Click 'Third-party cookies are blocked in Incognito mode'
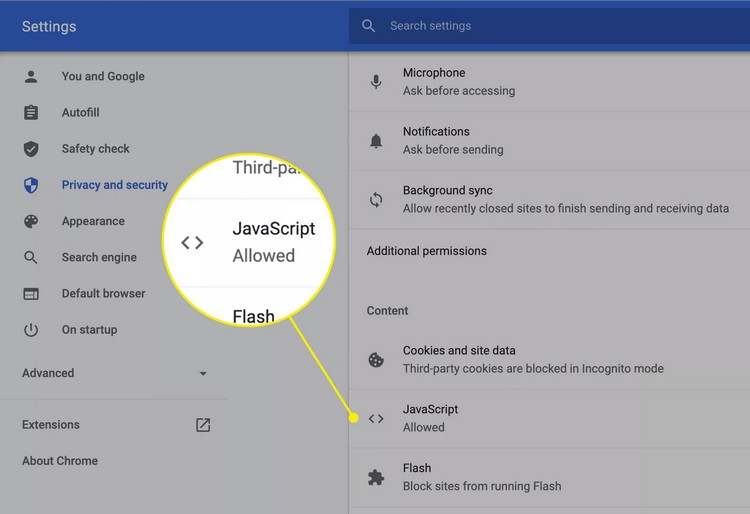 click(x=533, y=369)
